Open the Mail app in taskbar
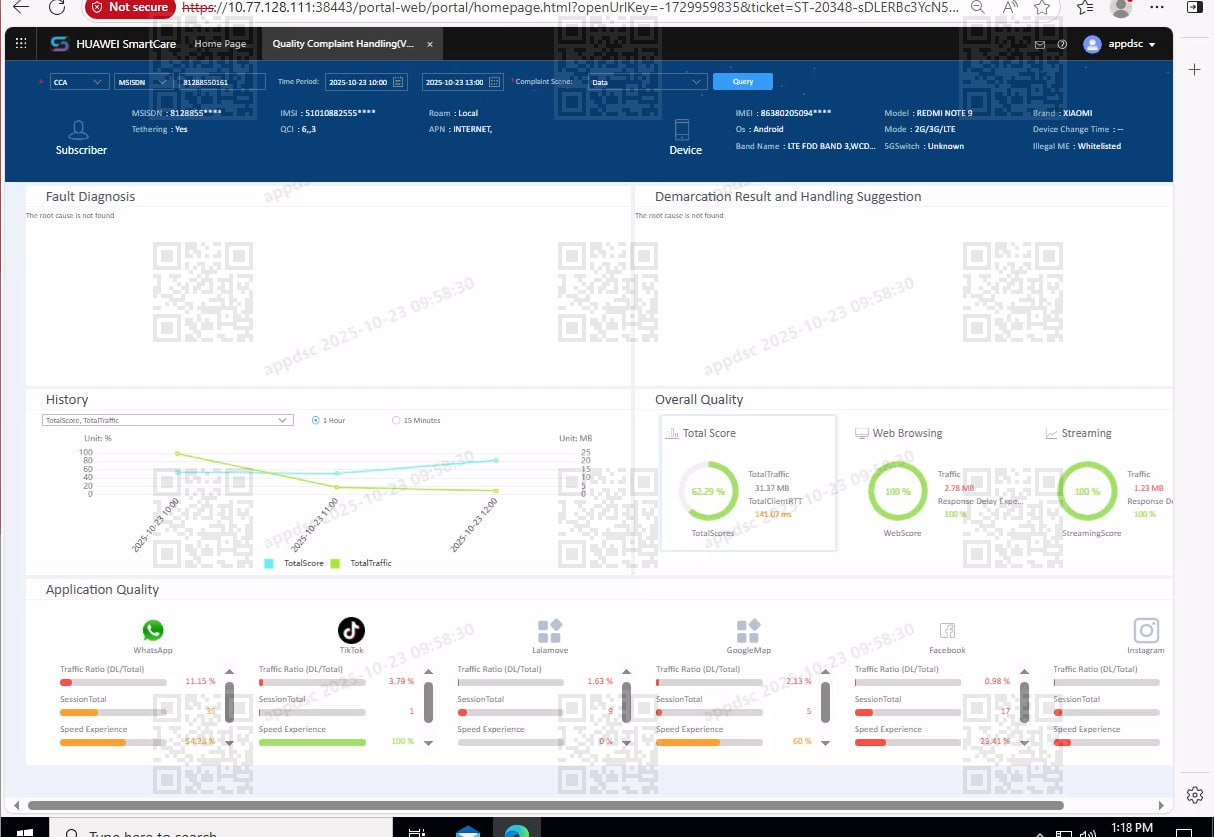1214x837 pixels. tap(468, 831)
